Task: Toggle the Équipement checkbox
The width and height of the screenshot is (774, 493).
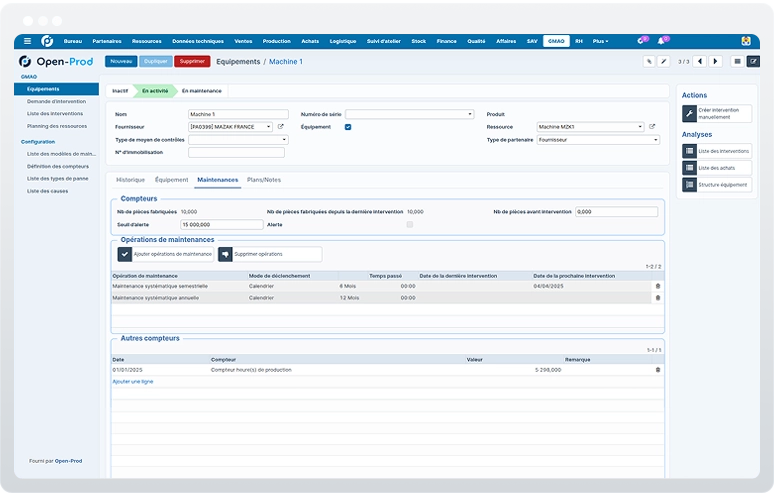Action: tap(348, 127)
